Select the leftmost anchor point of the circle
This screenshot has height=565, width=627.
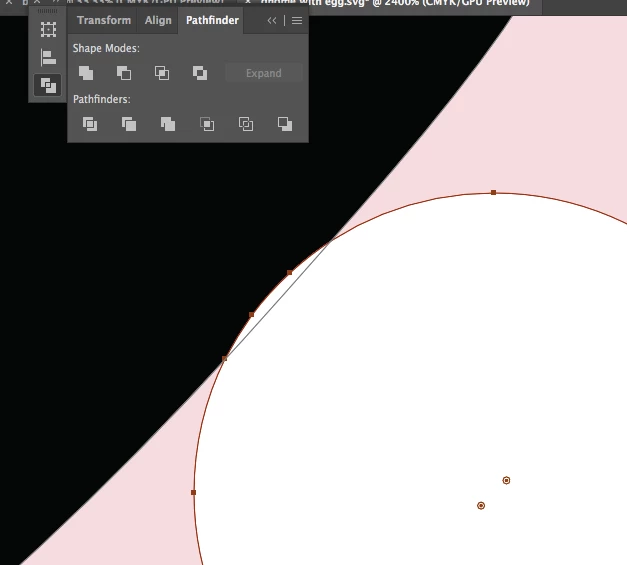[194, 493]
